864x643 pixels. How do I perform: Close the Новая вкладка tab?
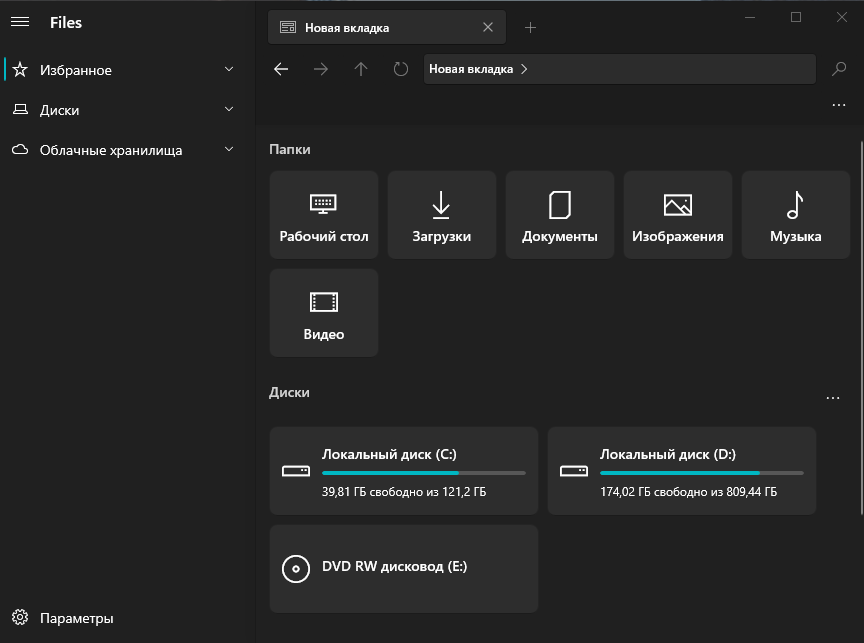coord(488,27)
